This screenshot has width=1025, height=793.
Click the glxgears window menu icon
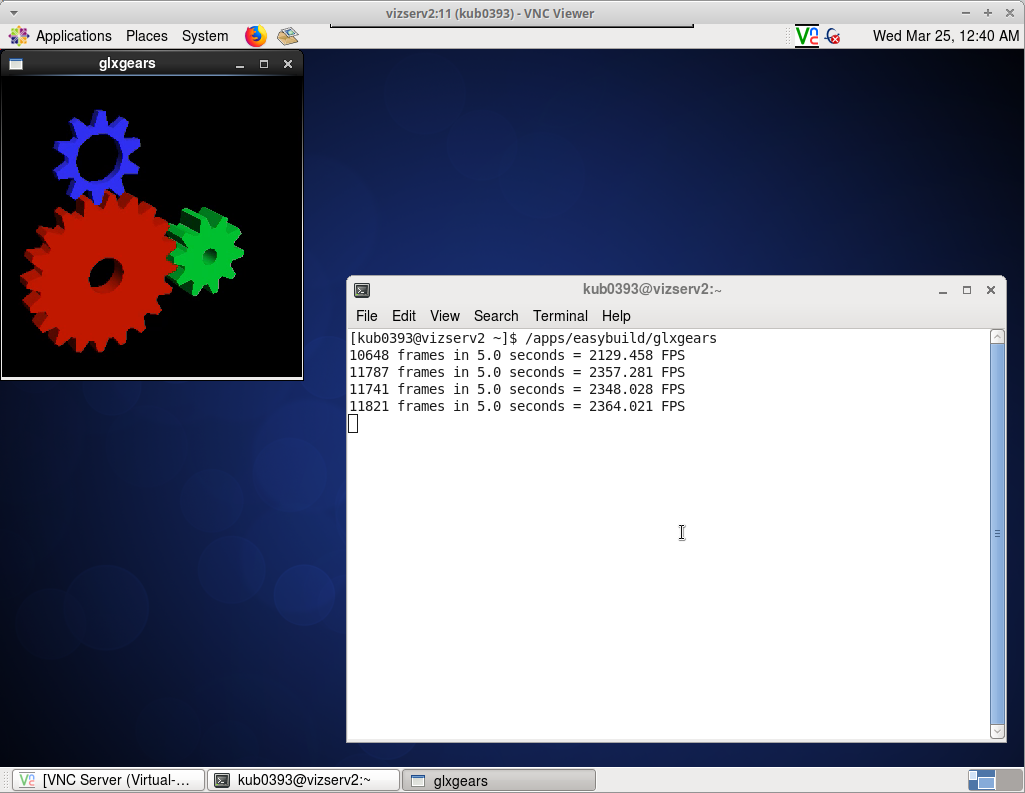tap(16, 64)
